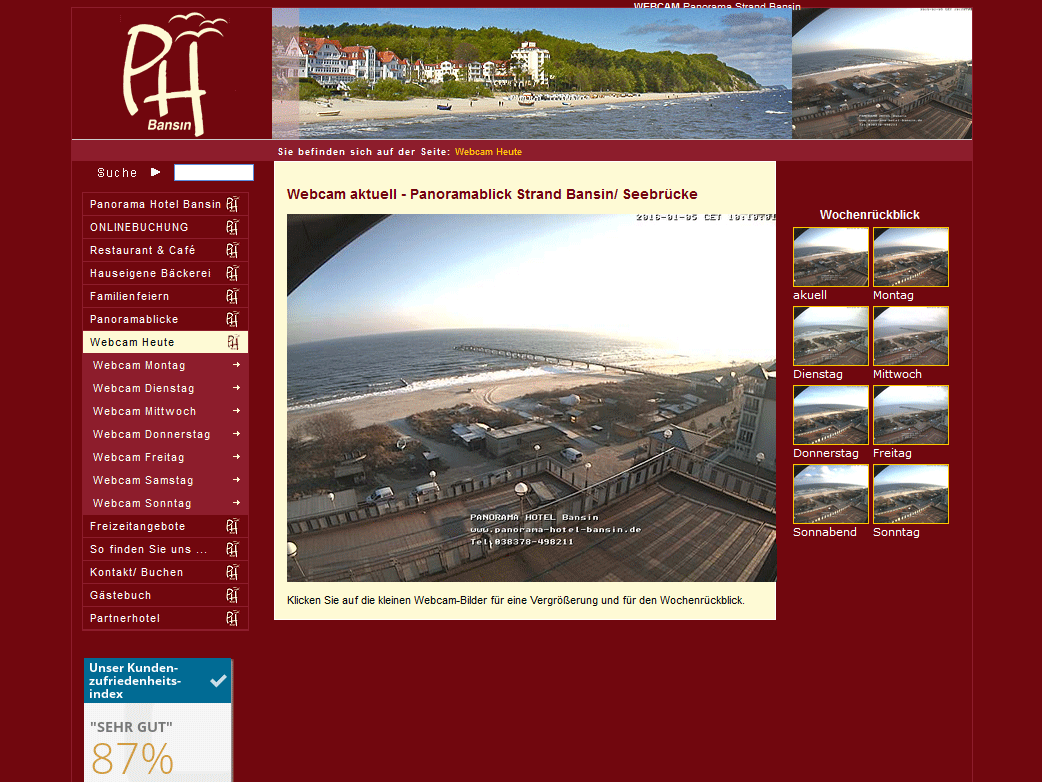Select Webcam Mittwoch in the submenu

click(145, 411)
